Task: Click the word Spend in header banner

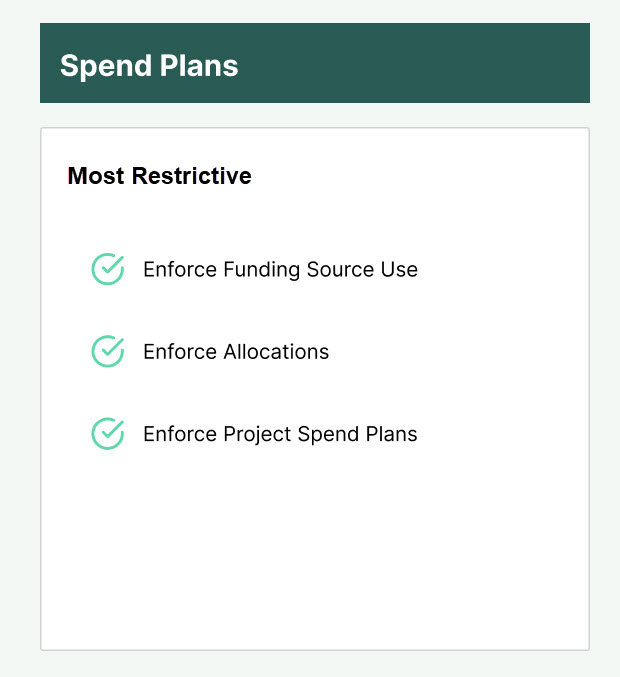Action: [106, 67]
